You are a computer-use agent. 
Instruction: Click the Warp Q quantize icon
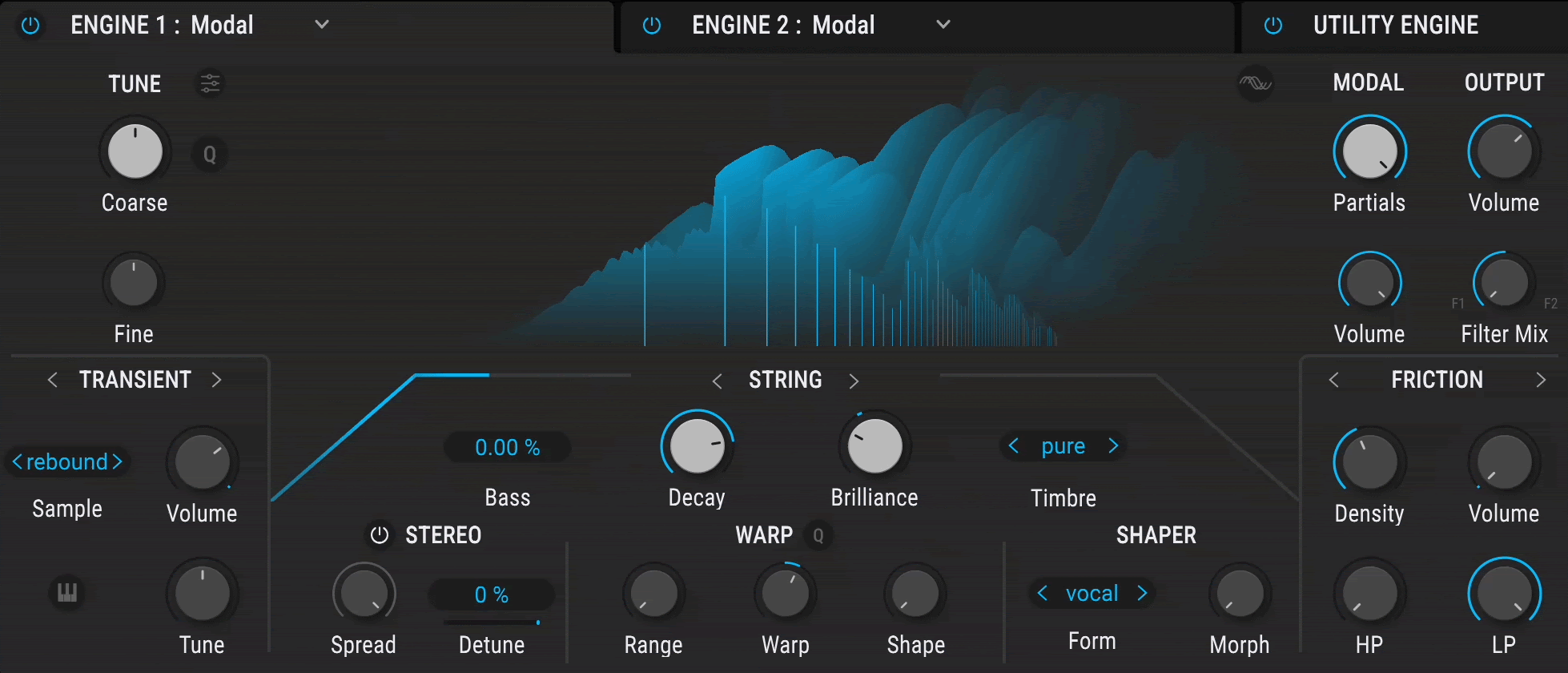(818, 535)
